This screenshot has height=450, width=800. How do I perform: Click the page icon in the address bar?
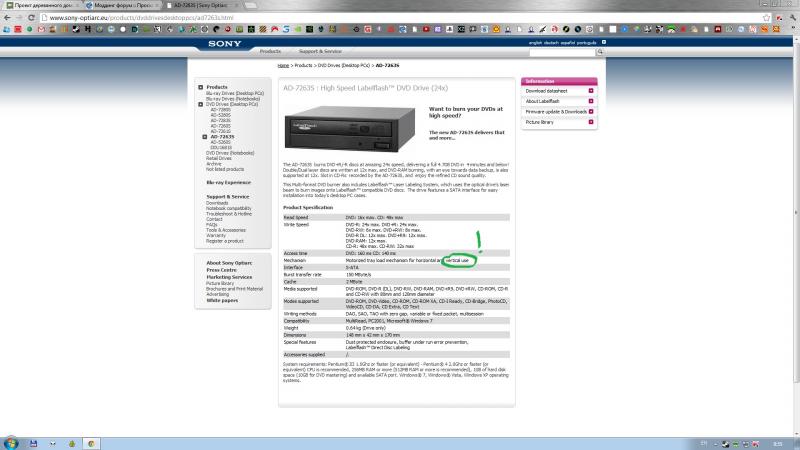(x=44, y=18)
